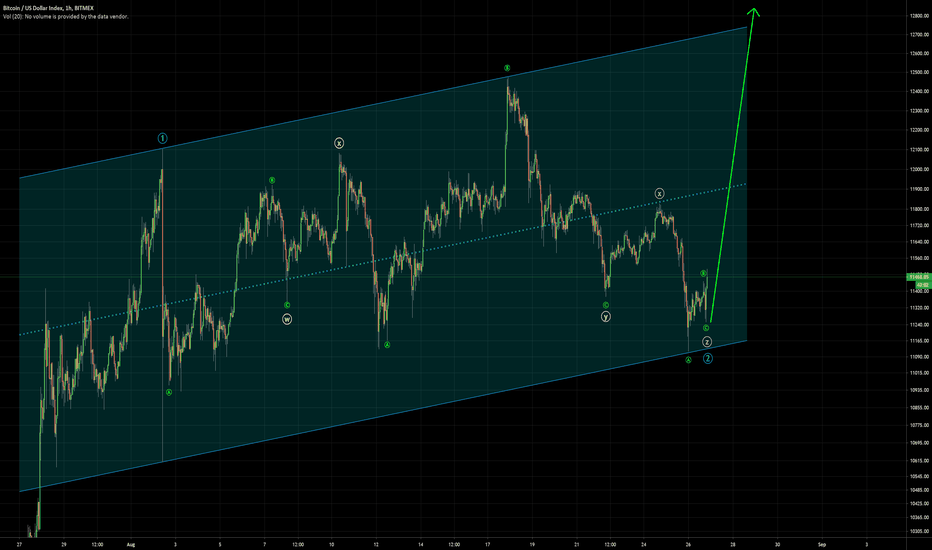Image resolution: width=932 pixels, height=550 pixels.
Task: Click the Sep label on the time axis
Action: [822, 544]
